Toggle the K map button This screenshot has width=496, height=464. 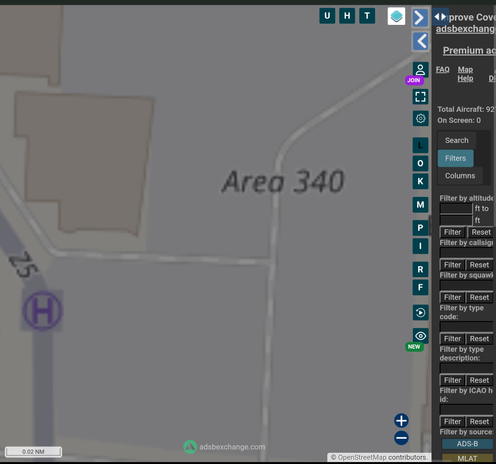pyautogui.click(x=420, y=181)
